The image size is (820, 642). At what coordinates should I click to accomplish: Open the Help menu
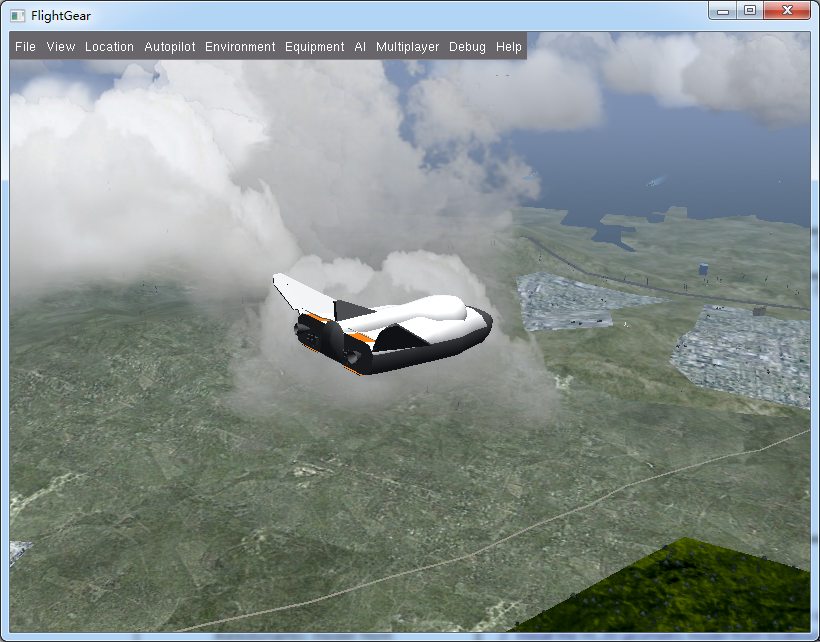pyautogui.click(x=508, y=47)
